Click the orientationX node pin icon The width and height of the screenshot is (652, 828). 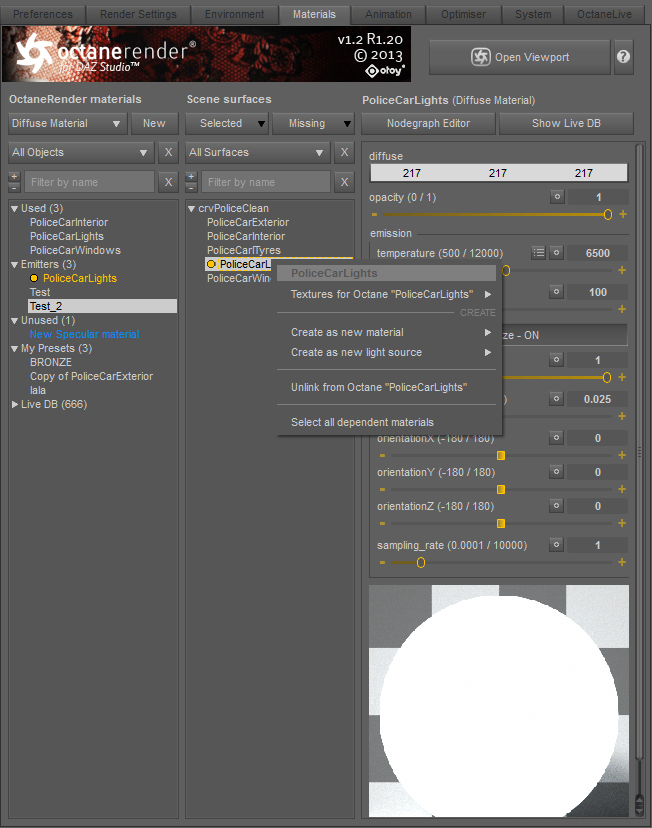point(556,438)
